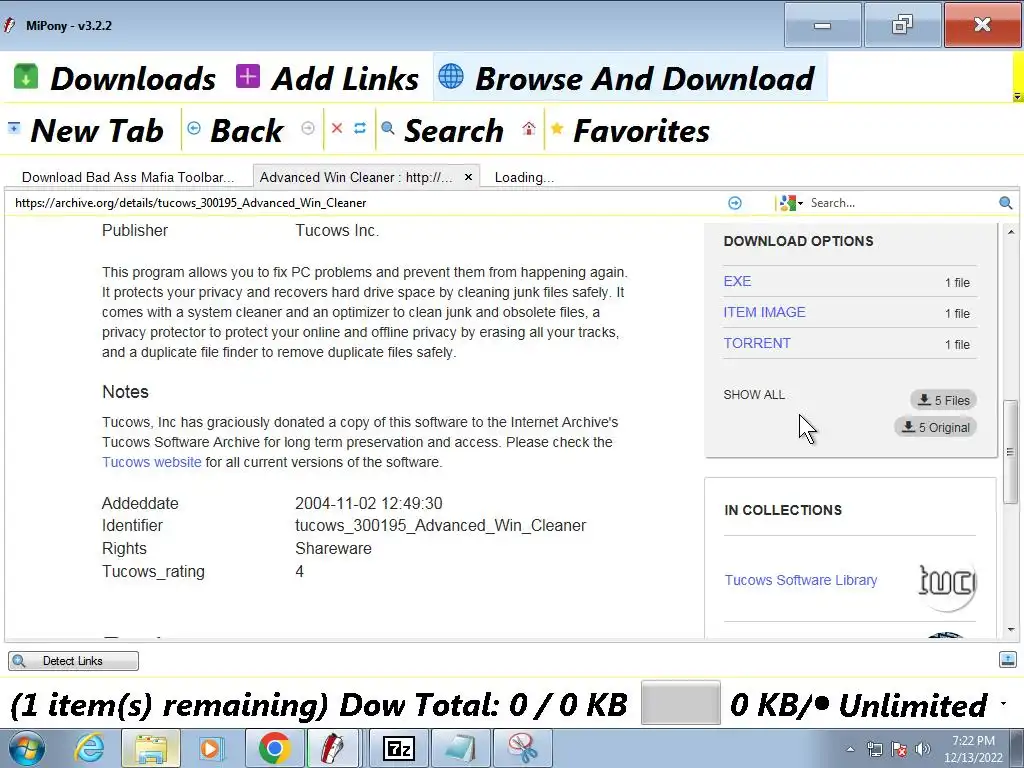Switch to the Loading... tab
Image resolution: width=1024 pixels, height=768 pixels.
click(524, 177)
